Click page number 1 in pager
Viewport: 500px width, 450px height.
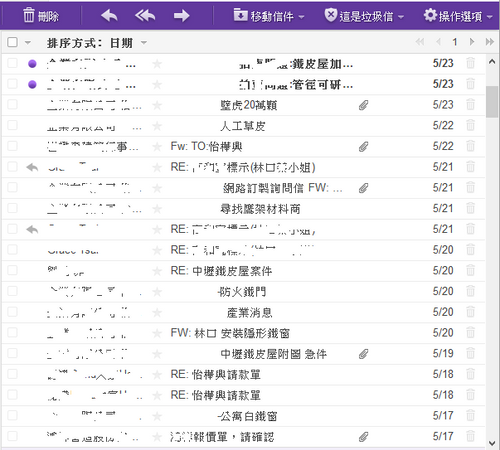(x=455, y=42)
